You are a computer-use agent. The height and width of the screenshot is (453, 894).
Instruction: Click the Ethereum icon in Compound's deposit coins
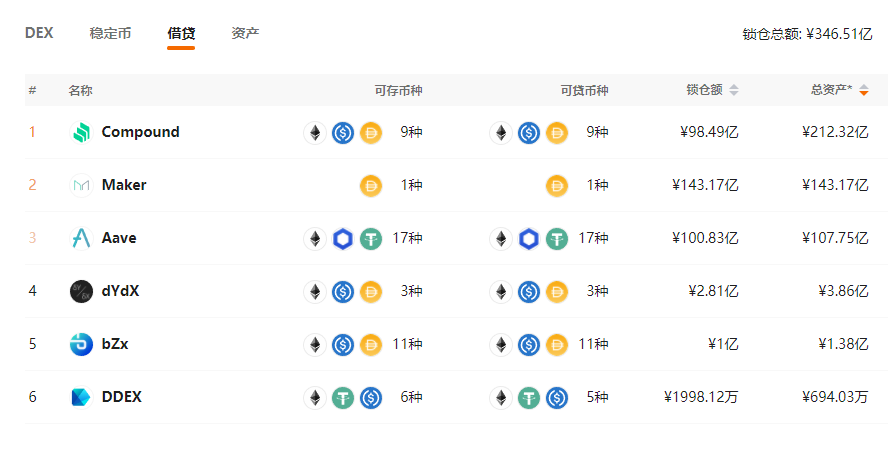click(315, 133)
